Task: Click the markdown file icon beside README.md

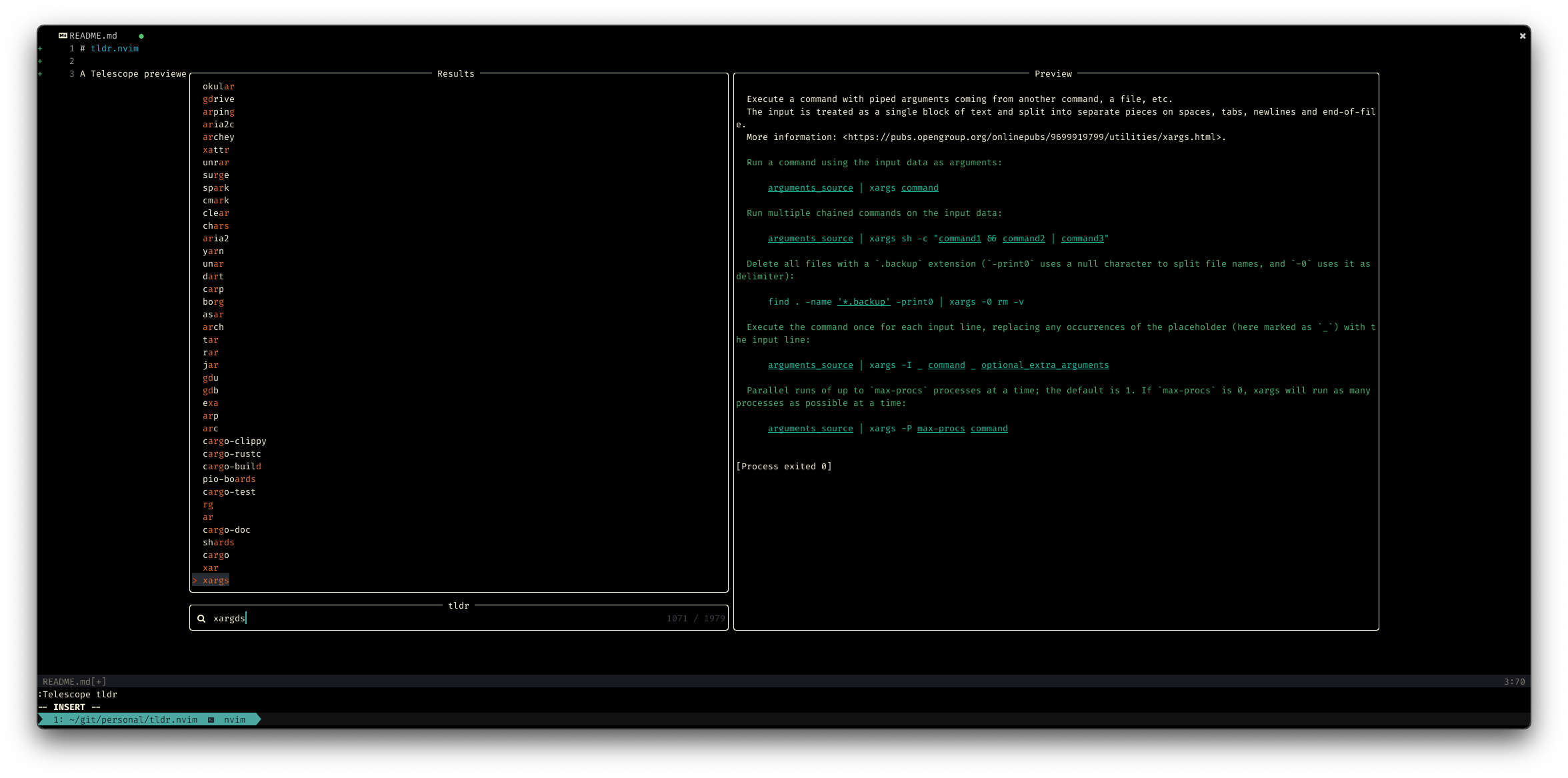Action: click(63, 36)
